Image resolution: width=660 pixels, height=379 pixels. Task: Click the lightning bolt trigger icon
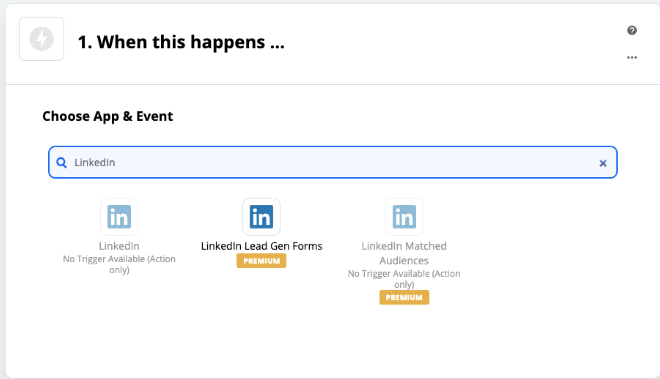(x=41, y=39)
